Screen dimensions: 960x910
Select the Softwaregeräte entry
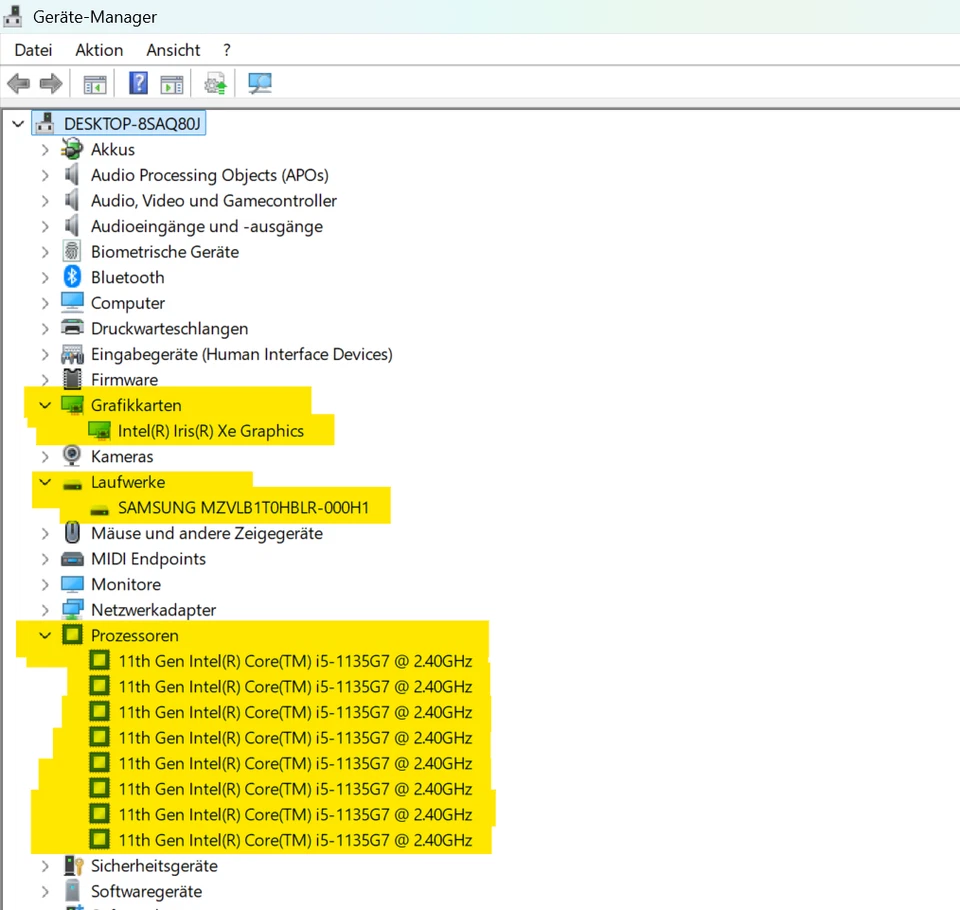point(146,891)
